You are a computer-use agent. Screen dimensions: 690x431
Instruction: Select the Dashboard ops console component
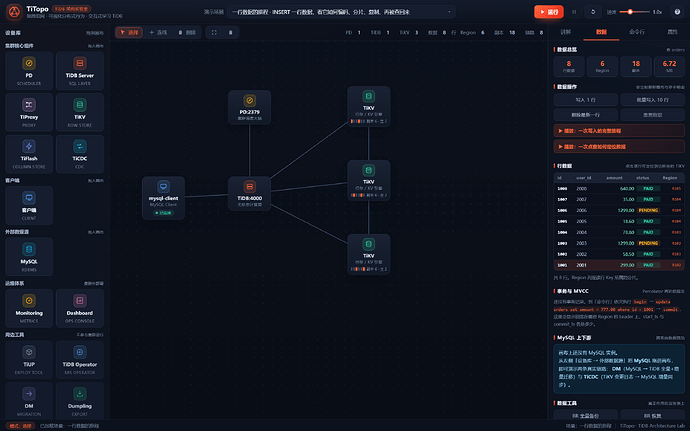click(80, 308)
